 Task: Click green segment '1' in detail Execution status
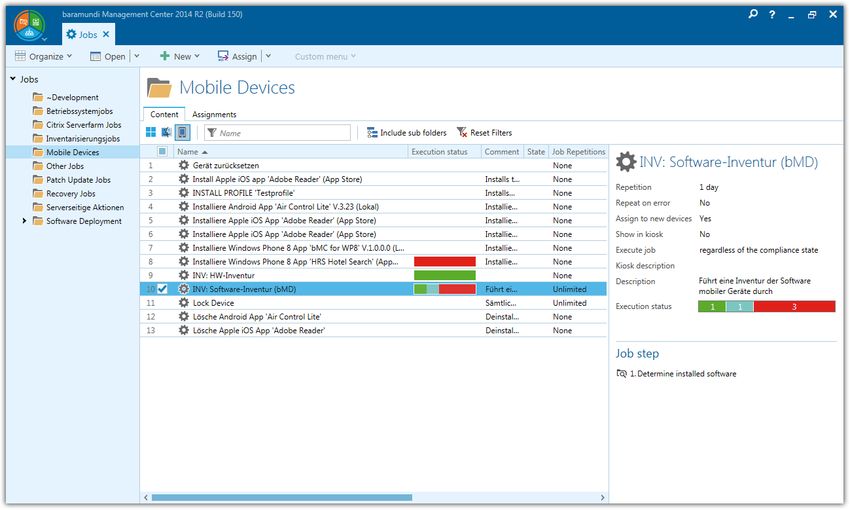pos(711,307)
